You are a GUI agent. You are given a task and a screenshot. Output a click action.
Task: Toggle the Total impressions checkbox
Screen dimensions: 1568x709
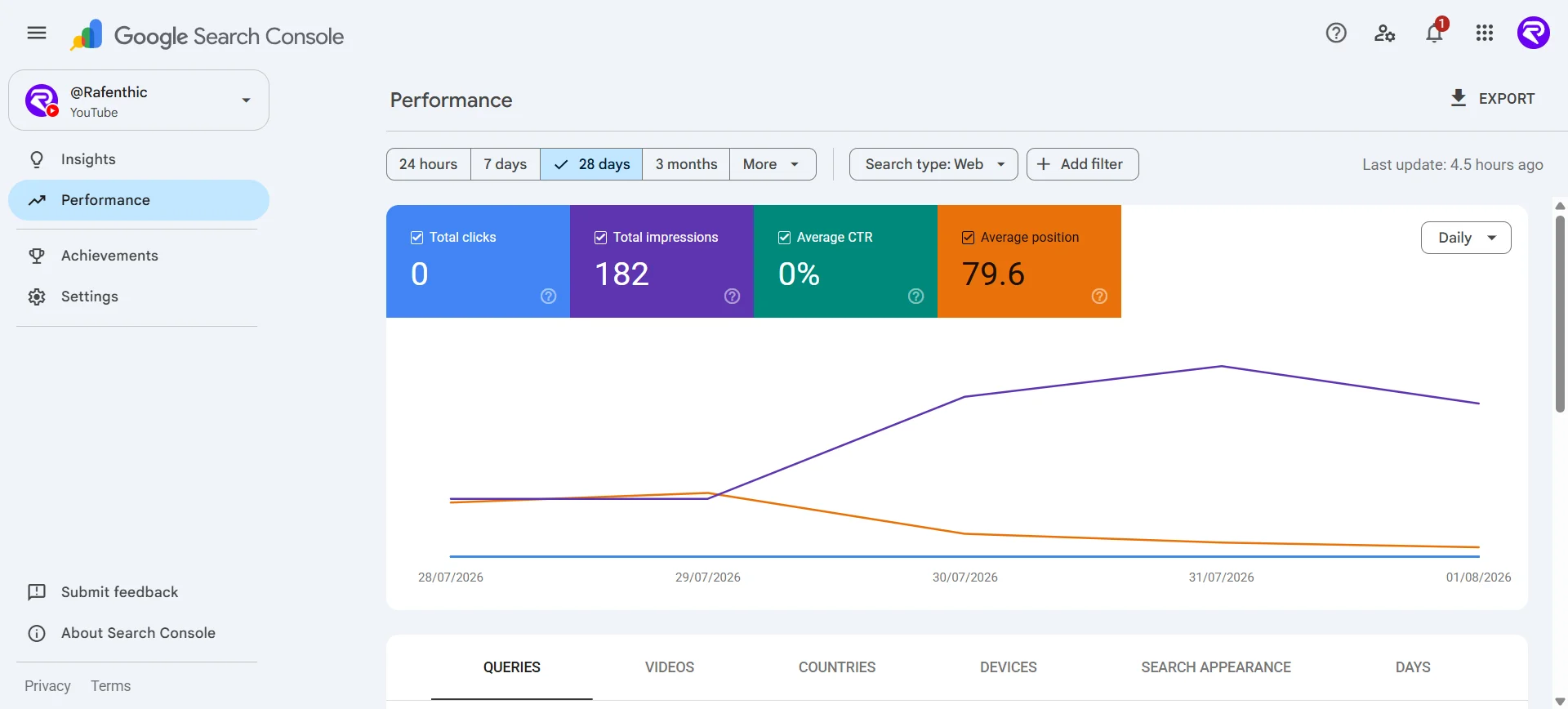pyautogui.click(x=601, y=238)
